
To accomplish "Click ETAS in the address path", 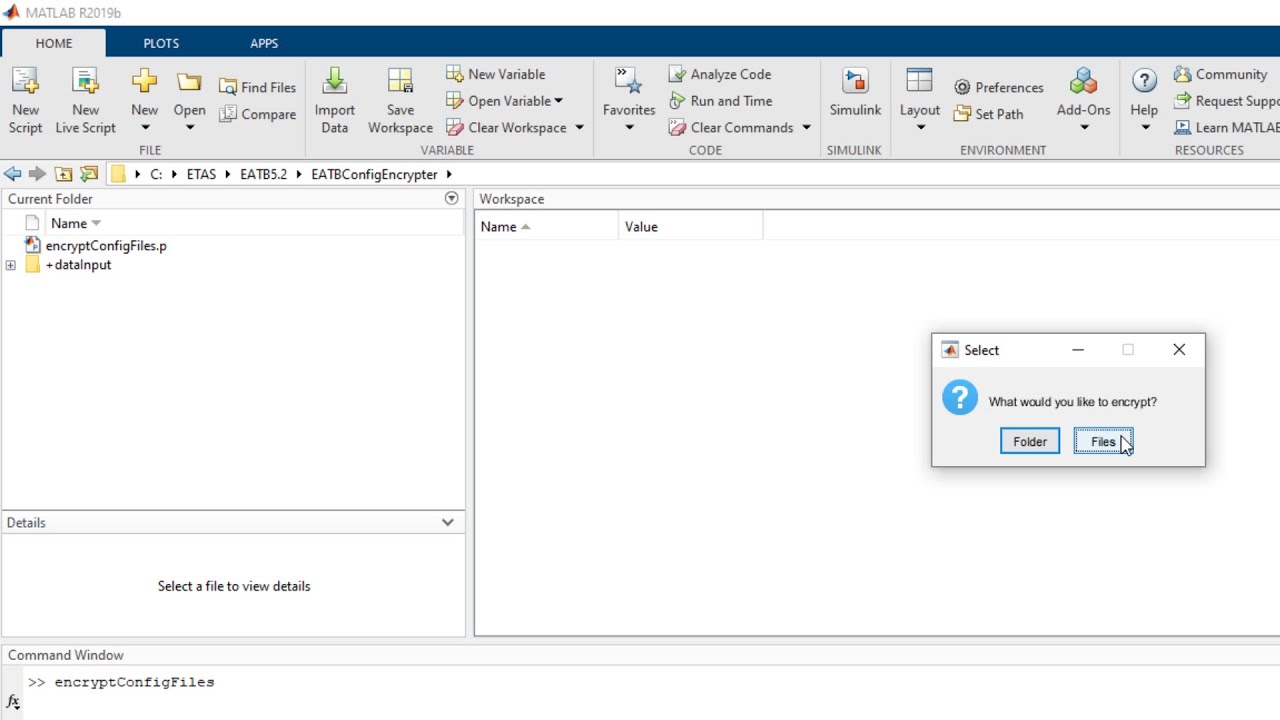I will click(x=201, y=174).
